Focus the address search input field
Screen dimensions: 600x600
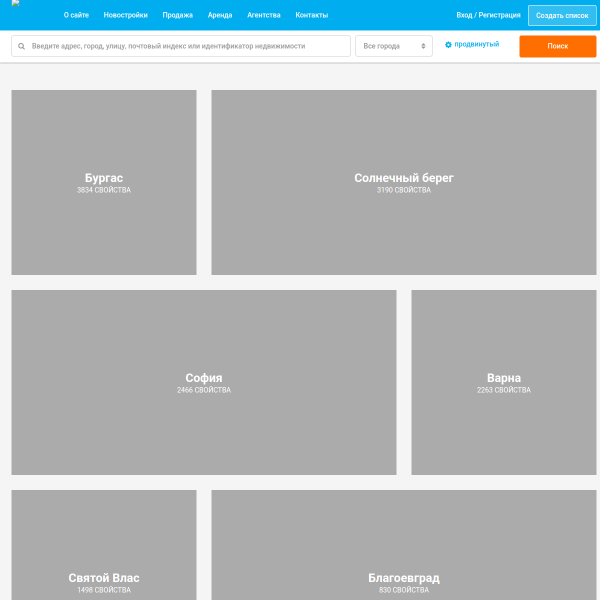coord(181,46)
